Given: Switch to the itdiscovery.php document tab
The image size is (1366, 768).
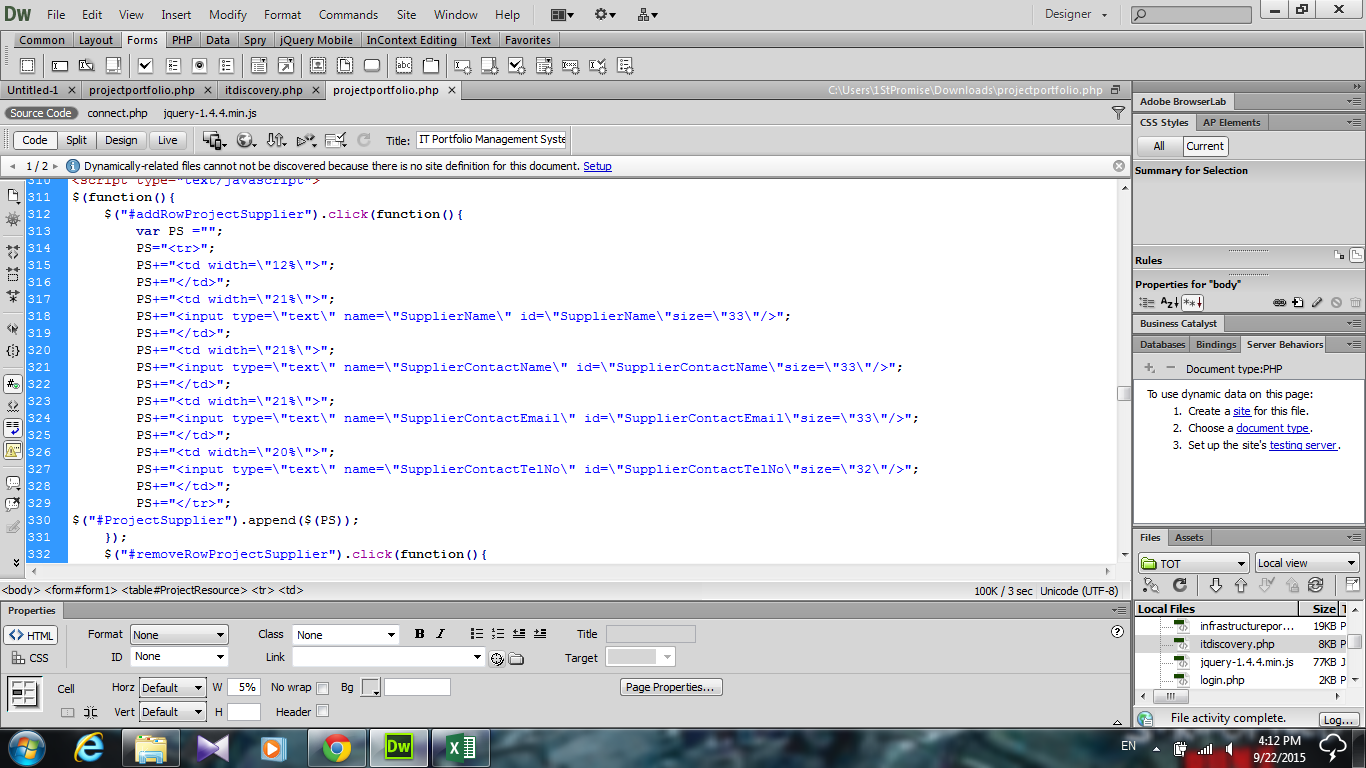Looking at the screenshot, I should [x=264, y=90].
